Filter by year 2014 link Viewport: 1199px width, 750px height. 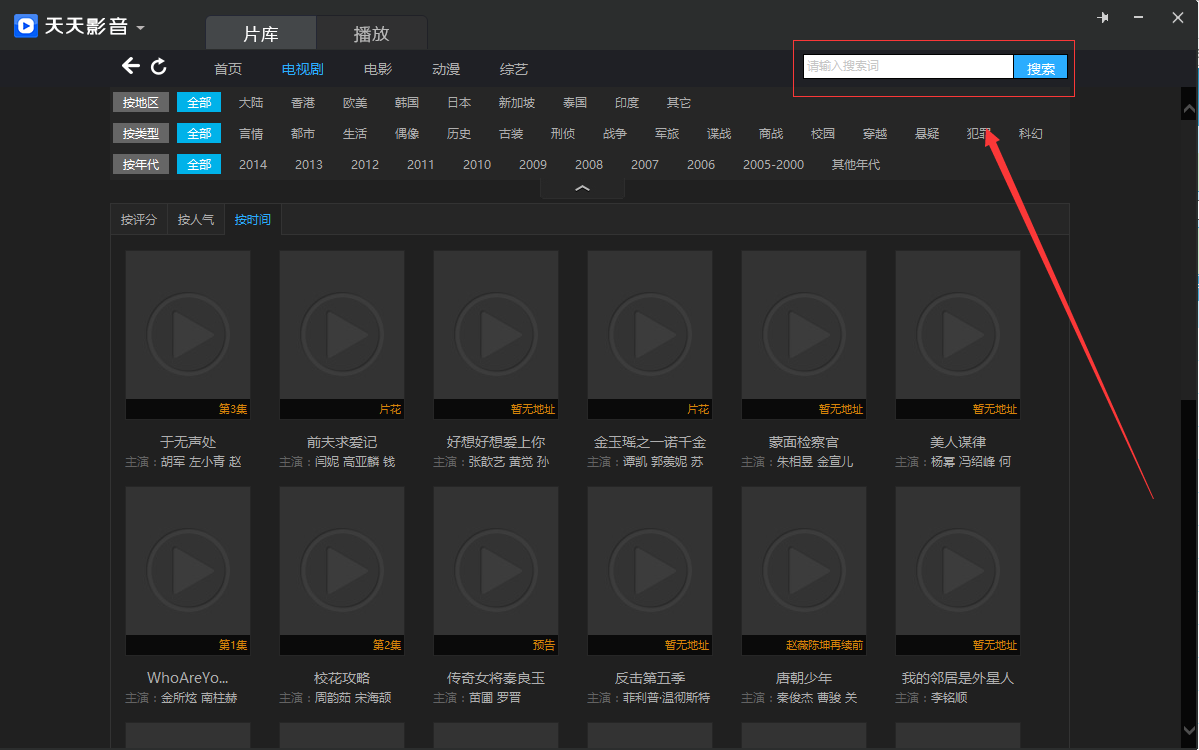(253, 164)
